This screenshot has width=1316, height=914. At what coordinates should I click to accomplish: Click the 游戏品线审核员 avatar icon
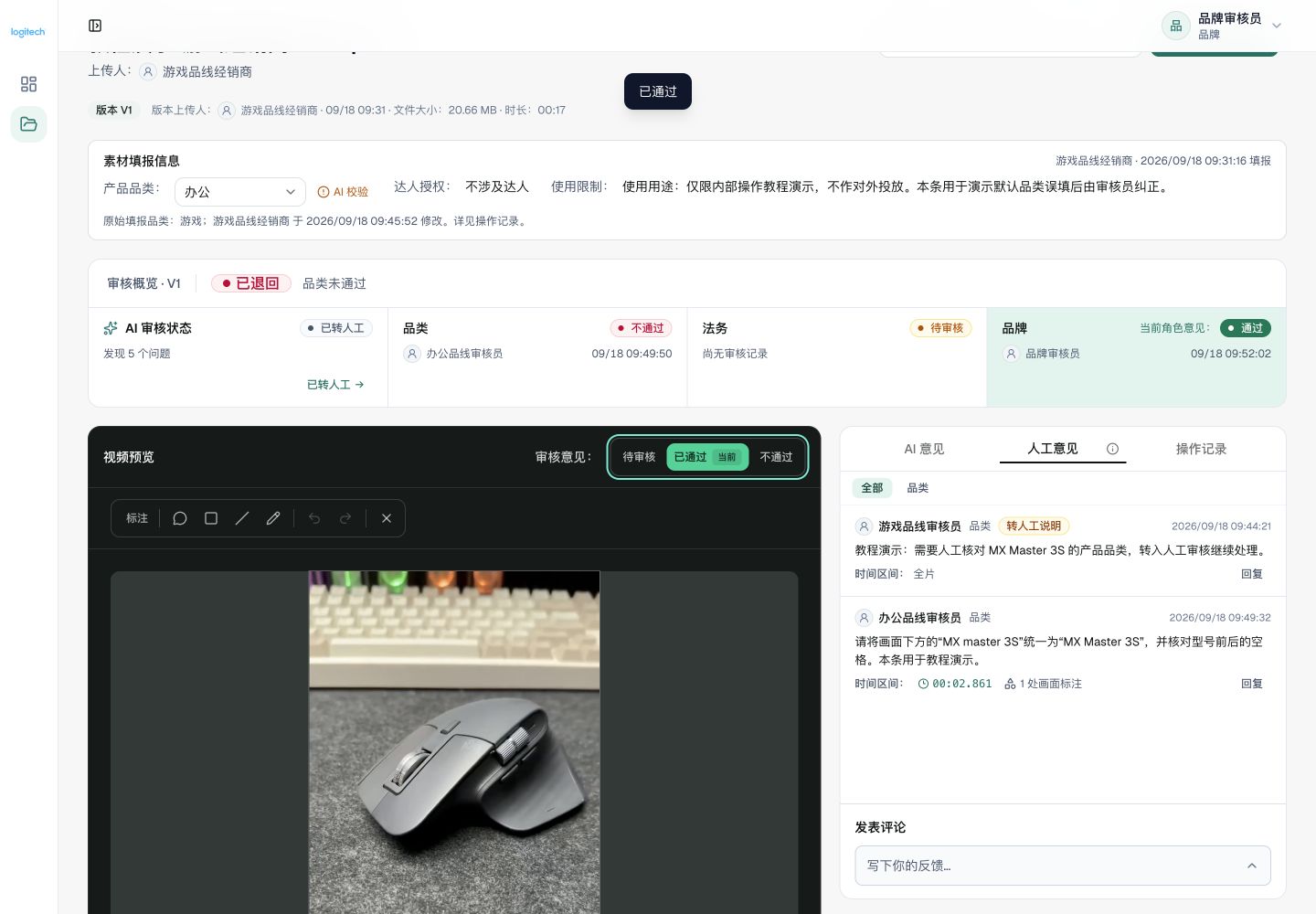[864, 526]
